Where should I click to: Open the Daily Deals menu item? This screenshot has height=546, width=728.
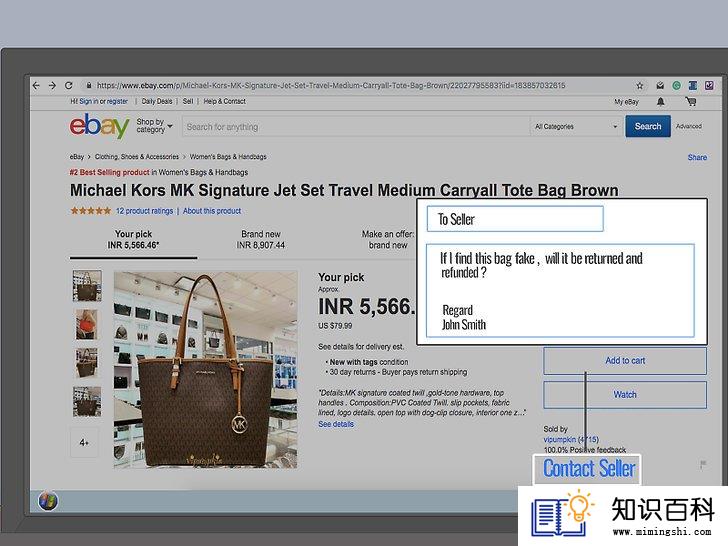click(157, 101)
